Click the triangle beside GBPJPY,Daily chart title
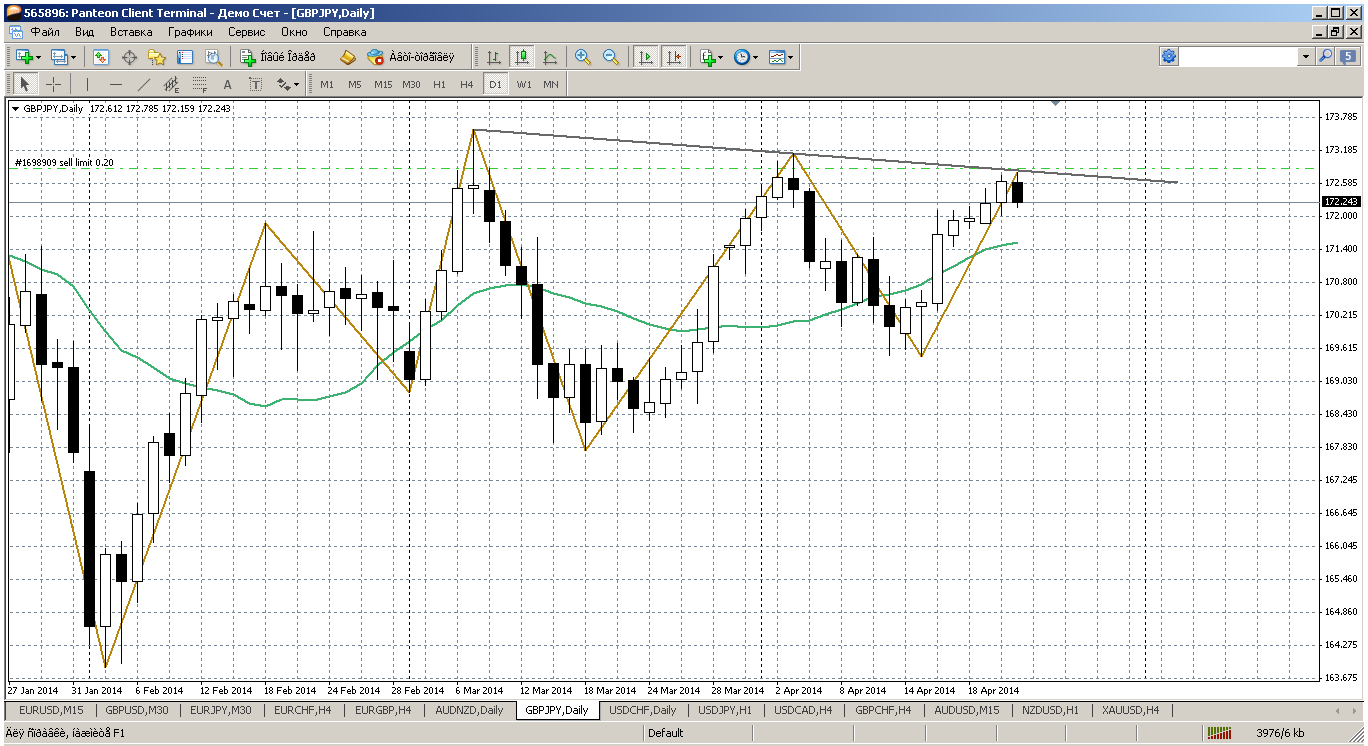Image resolution: width=1368 pixels, height=746 pixels. tap(15, 108)
